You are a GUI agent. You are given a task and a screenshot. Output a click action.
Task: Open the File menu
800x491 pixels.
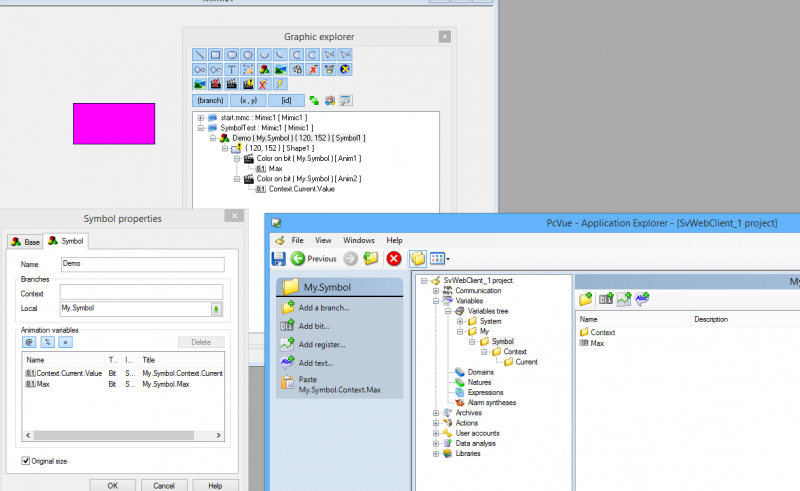[x=297, y=240]
